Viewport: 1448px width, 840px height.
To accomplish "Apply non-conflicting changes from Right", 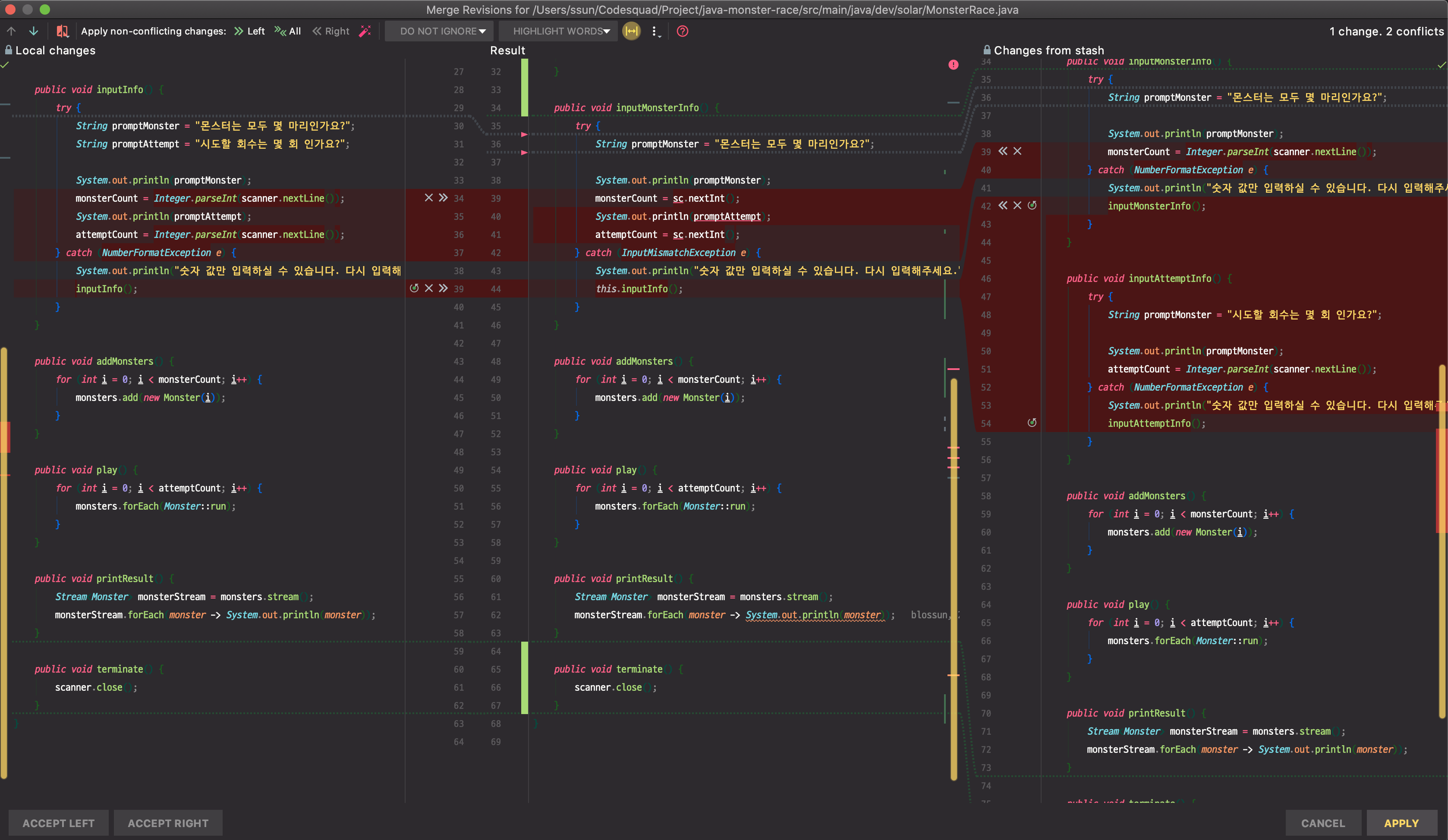I will (x=331, y=31).
